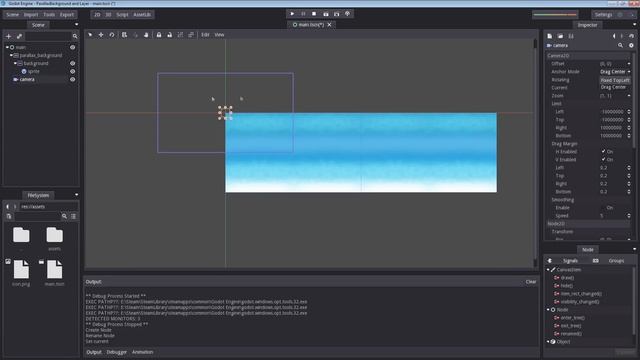
Task: Select Fixed TopLeft anchor mode option
Action: coord(615,80)
